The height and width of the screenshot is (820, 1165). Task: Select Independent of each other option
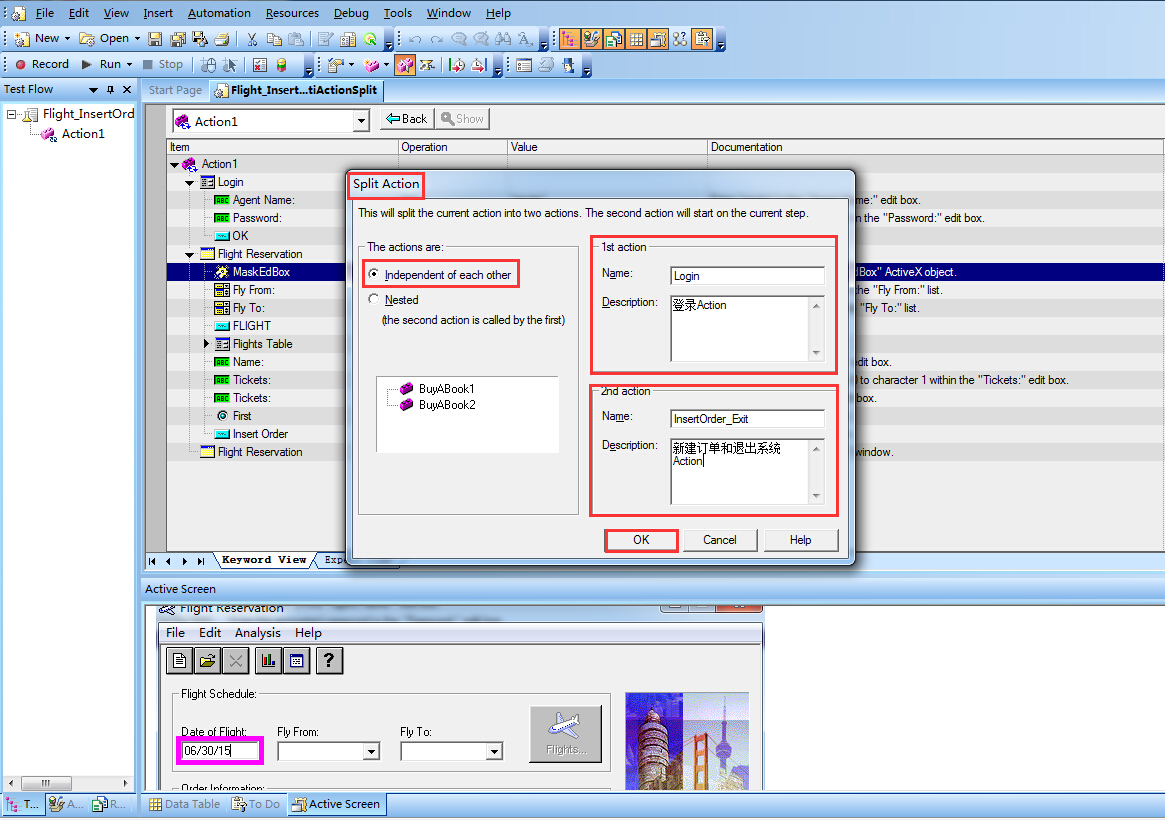click(x=440, y=275)
